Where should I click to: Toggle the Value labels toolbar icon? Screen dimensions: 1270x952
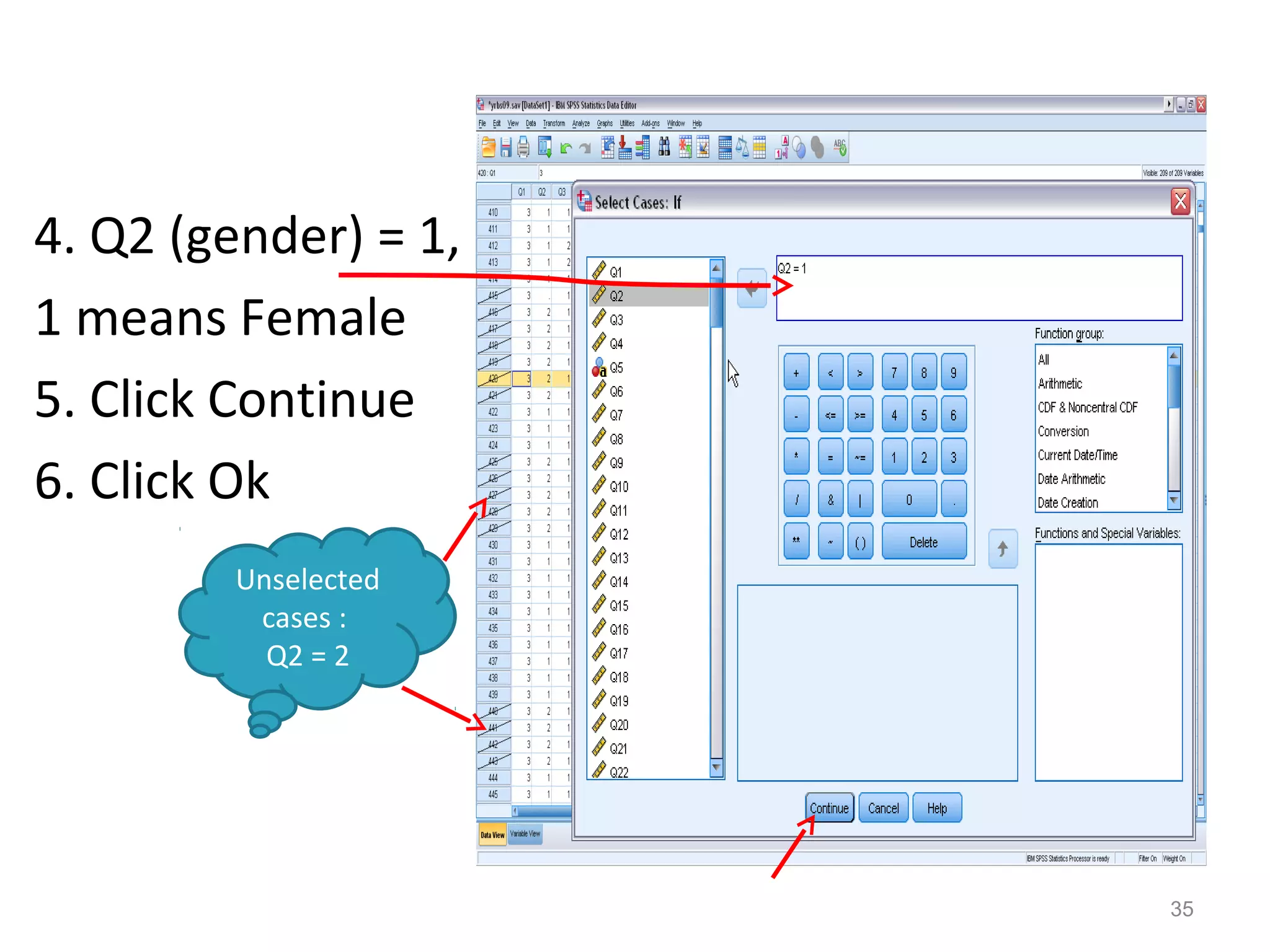tap(781, 147)
